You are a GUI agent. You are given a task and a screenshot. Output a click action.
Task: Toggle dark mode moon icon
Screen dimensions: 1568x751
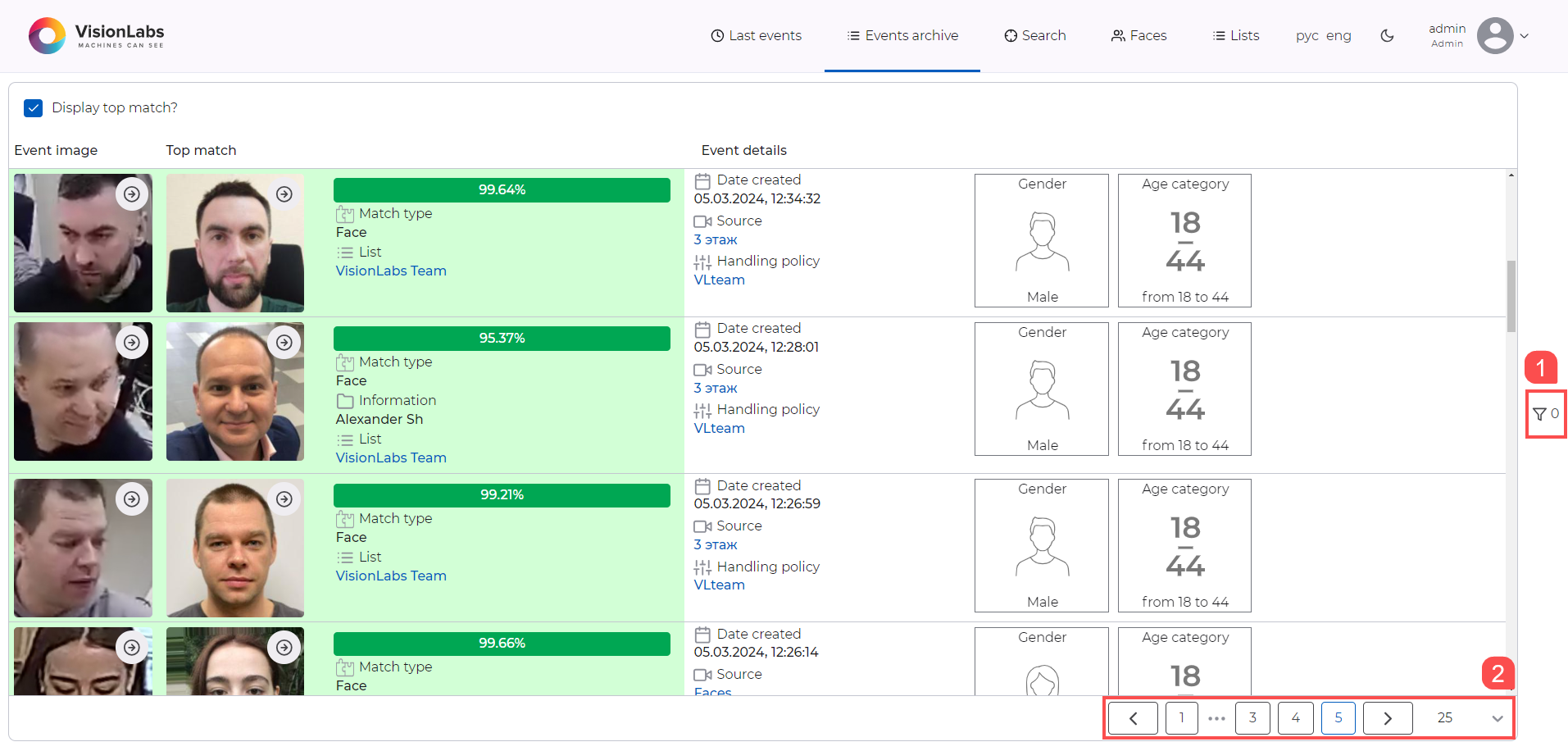coord(1387,35)
